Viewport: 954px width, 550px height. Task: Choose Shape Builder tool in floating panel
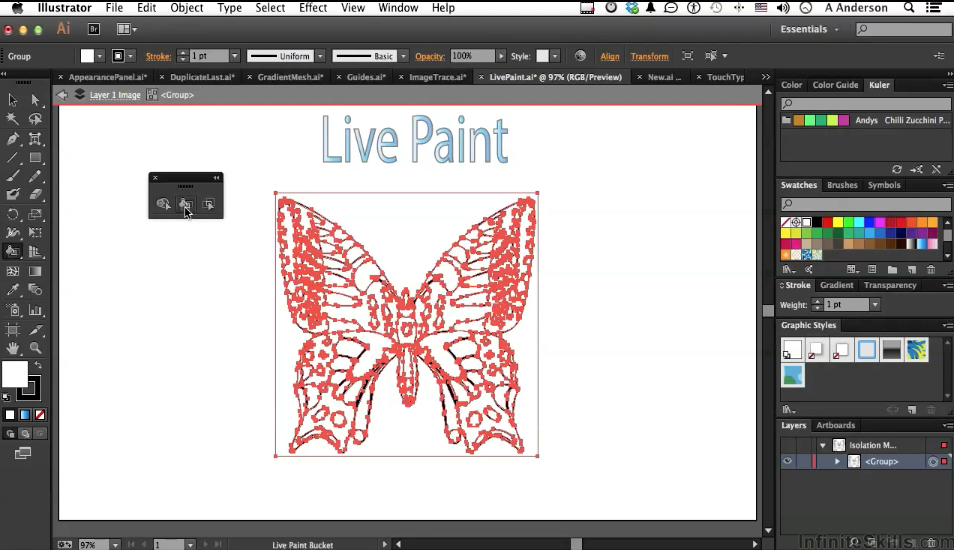tap(163, 204)
